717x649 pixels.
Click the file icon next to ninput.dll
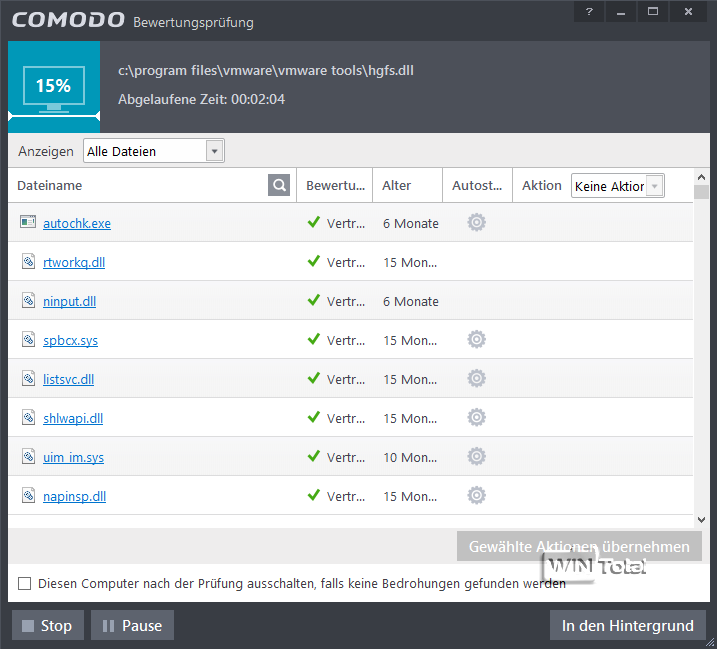point(28,300)
